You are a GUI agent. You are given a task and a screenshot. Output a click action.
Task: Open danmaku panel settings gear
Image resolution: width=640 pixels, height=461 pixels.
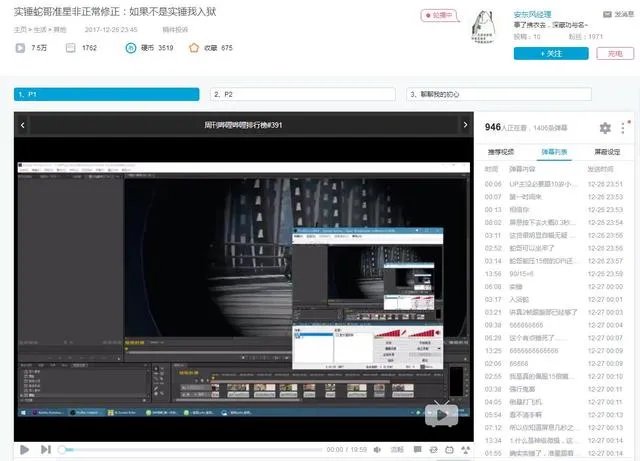pyautogui.click(x=605, y=128)
